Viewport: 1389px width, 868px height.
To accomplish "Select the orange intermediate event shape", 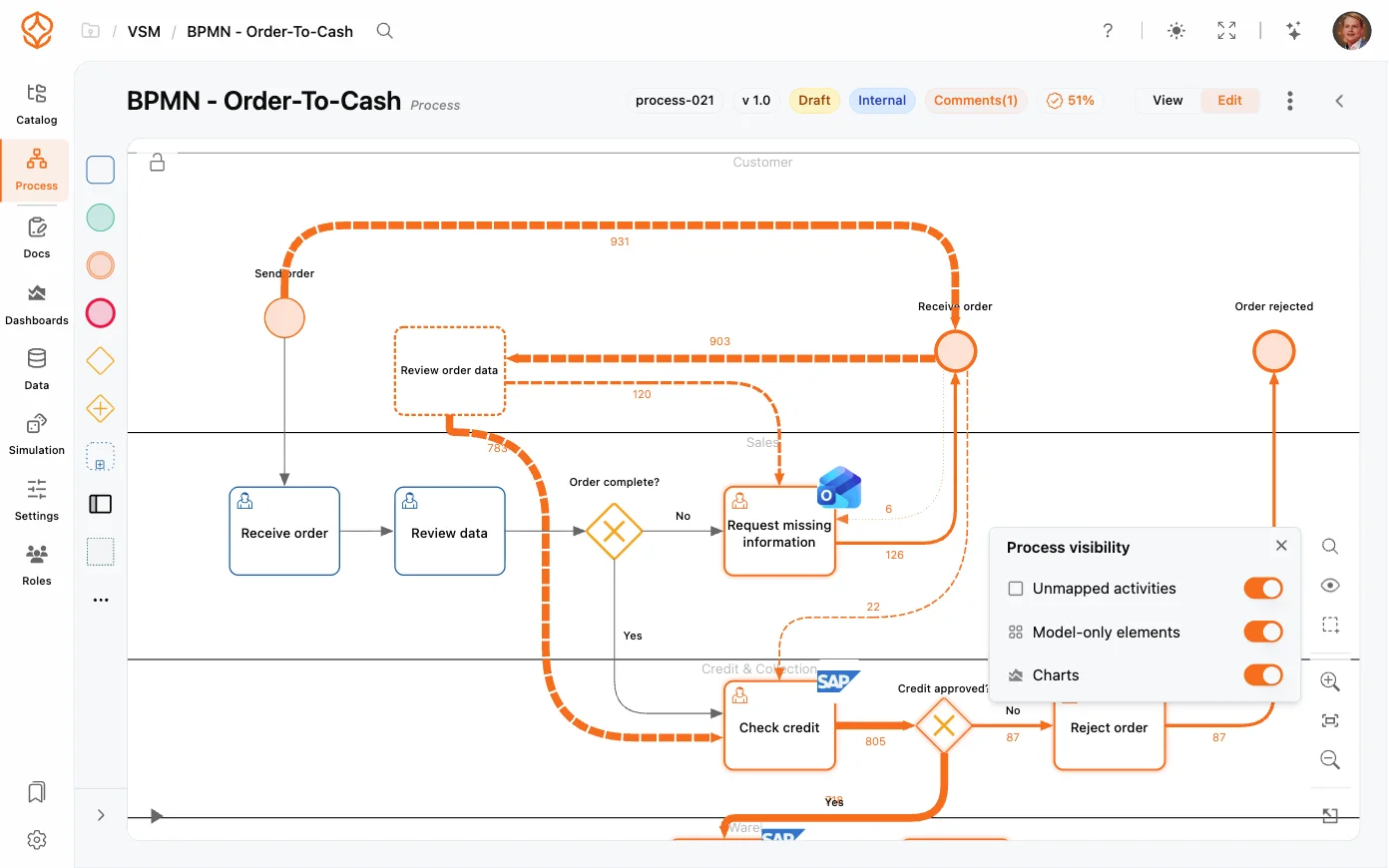I will tap(101, 265).
